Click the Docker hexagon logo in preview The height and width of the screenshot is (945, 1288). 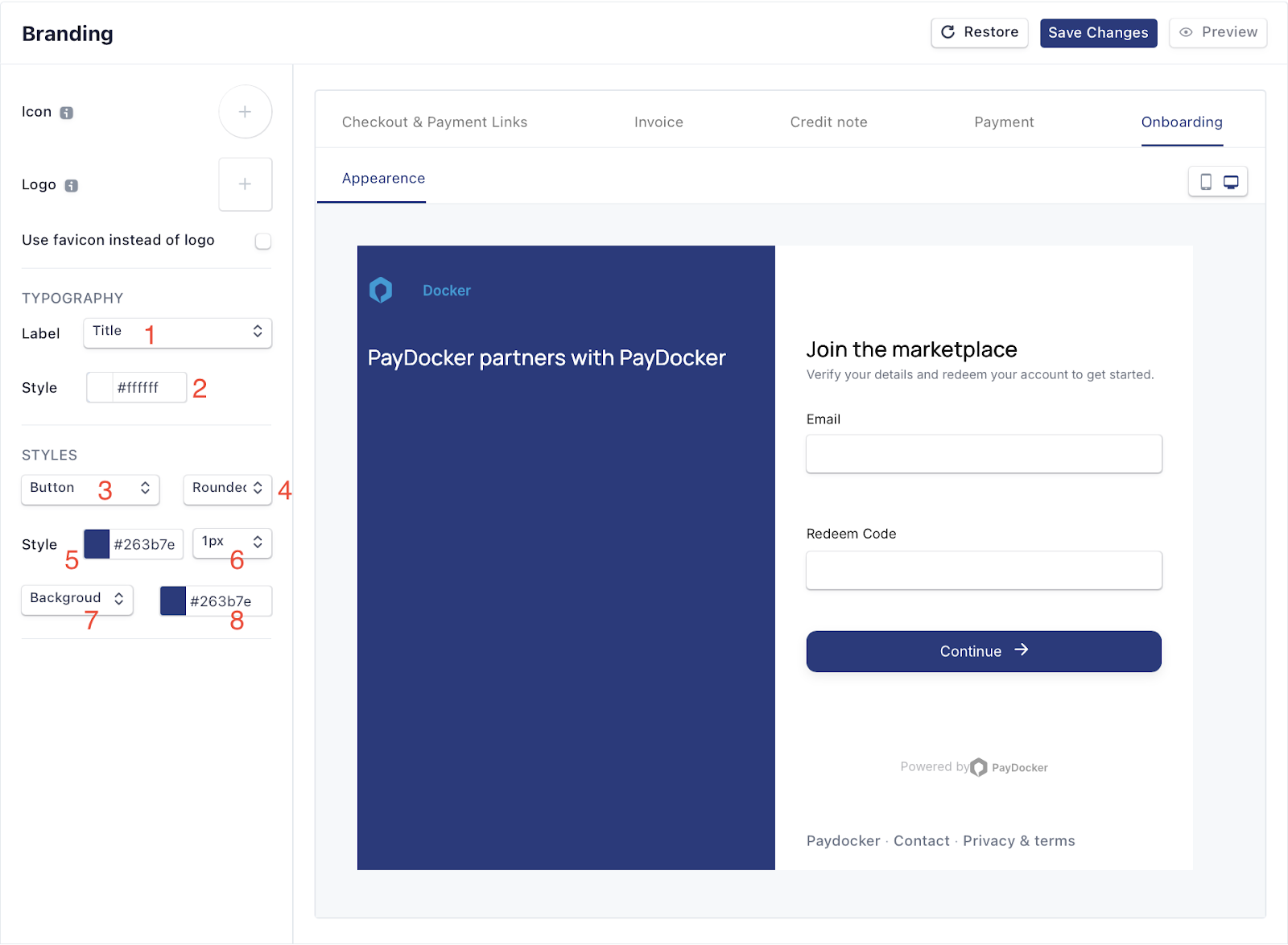(x=381, y=290)
